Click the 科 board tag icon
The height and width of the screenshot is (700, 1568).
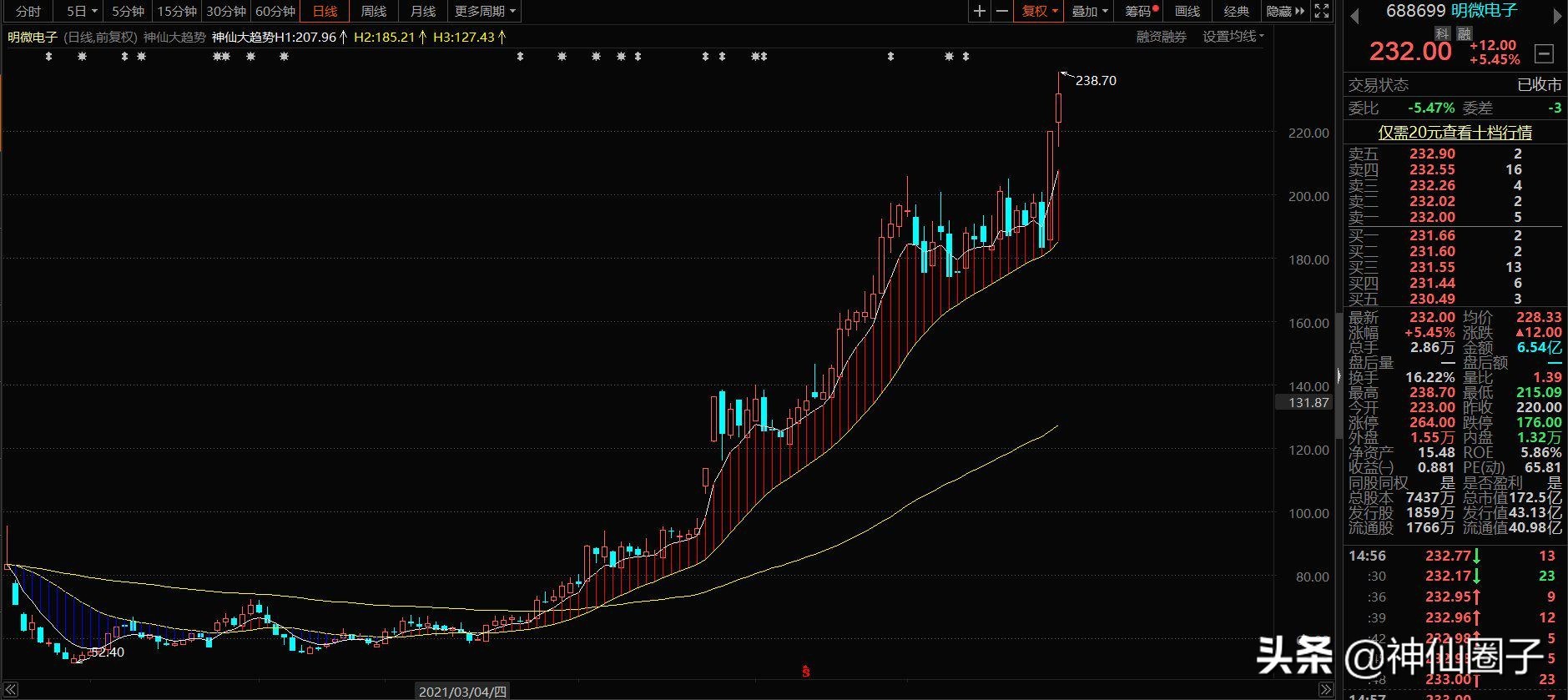[1443, 33]
